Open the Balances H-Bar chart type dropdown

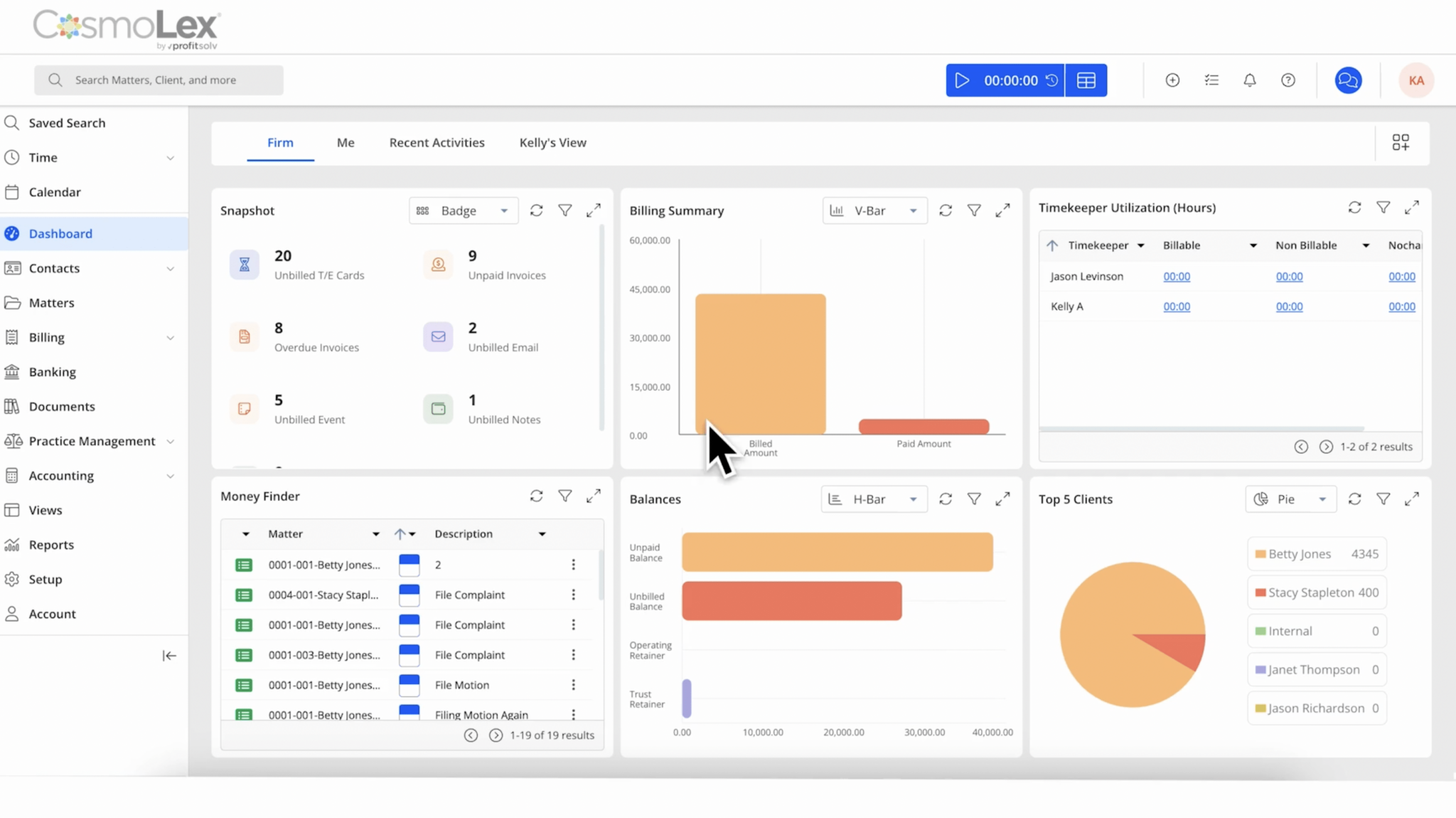pyautogui.click(x=874, y=499)
